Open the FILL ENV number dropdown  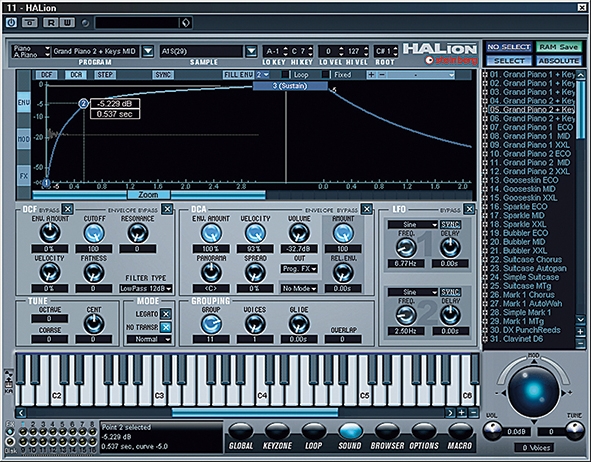pos(263,75)
